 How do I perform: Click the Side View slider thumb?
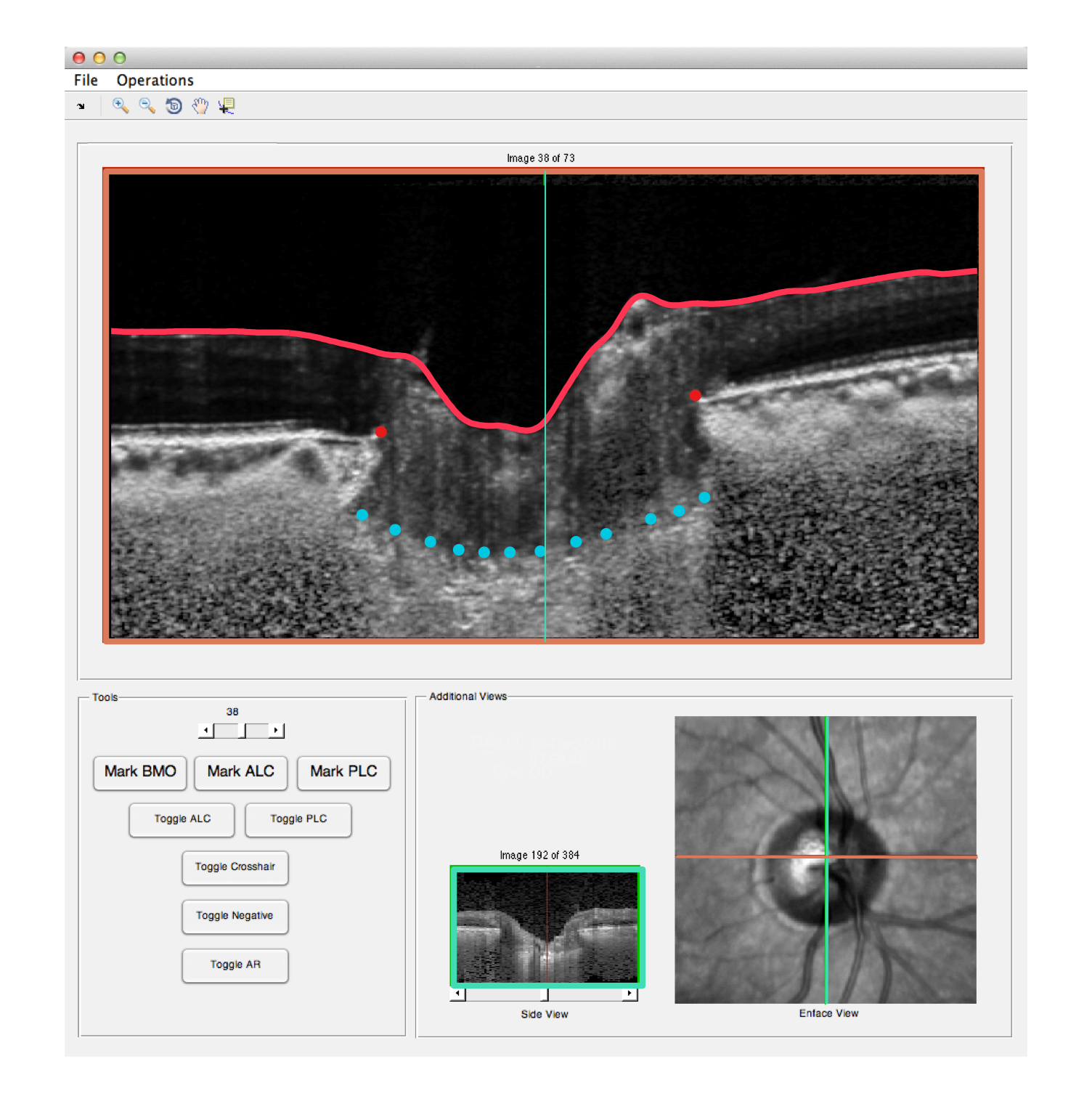coord(545,994)
